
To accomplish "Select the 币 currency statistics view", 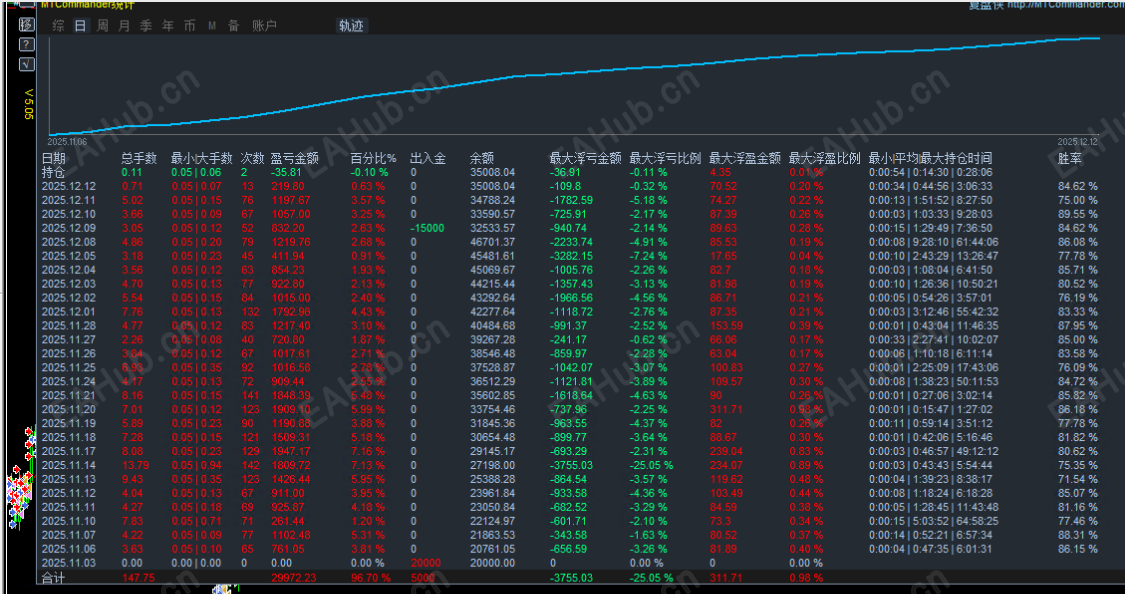I will pos(188,25).
